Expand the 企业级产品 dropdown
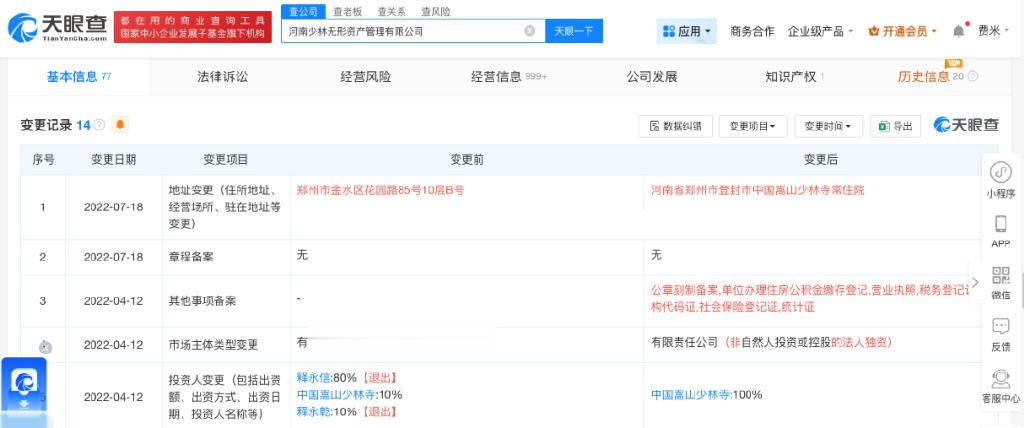This screenshot has height=428, width=1024. (820, 31)
